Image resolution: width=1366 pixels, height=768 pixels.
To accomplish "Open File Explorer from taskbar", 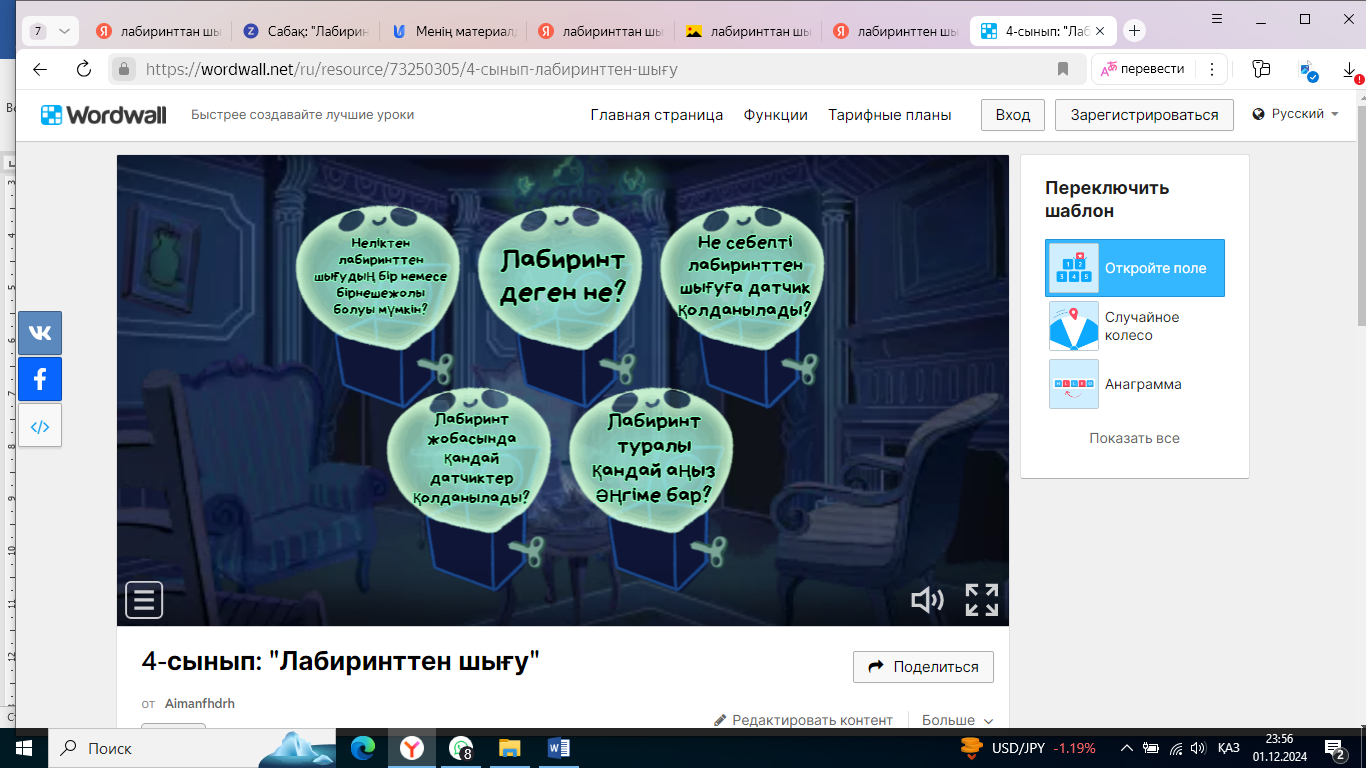I will tap(510, 748).
